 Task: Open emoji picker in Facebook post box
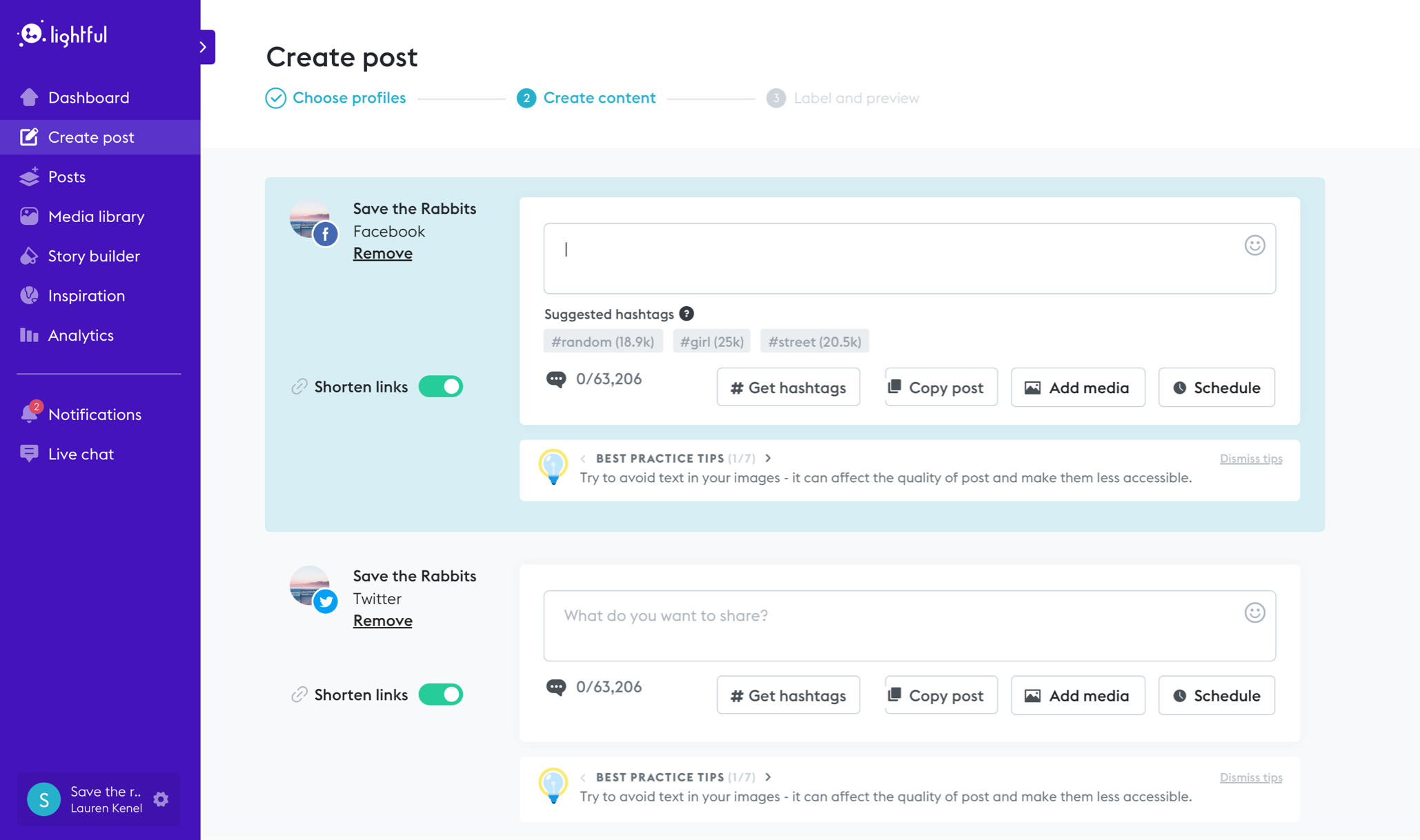tap(1254, 246)
